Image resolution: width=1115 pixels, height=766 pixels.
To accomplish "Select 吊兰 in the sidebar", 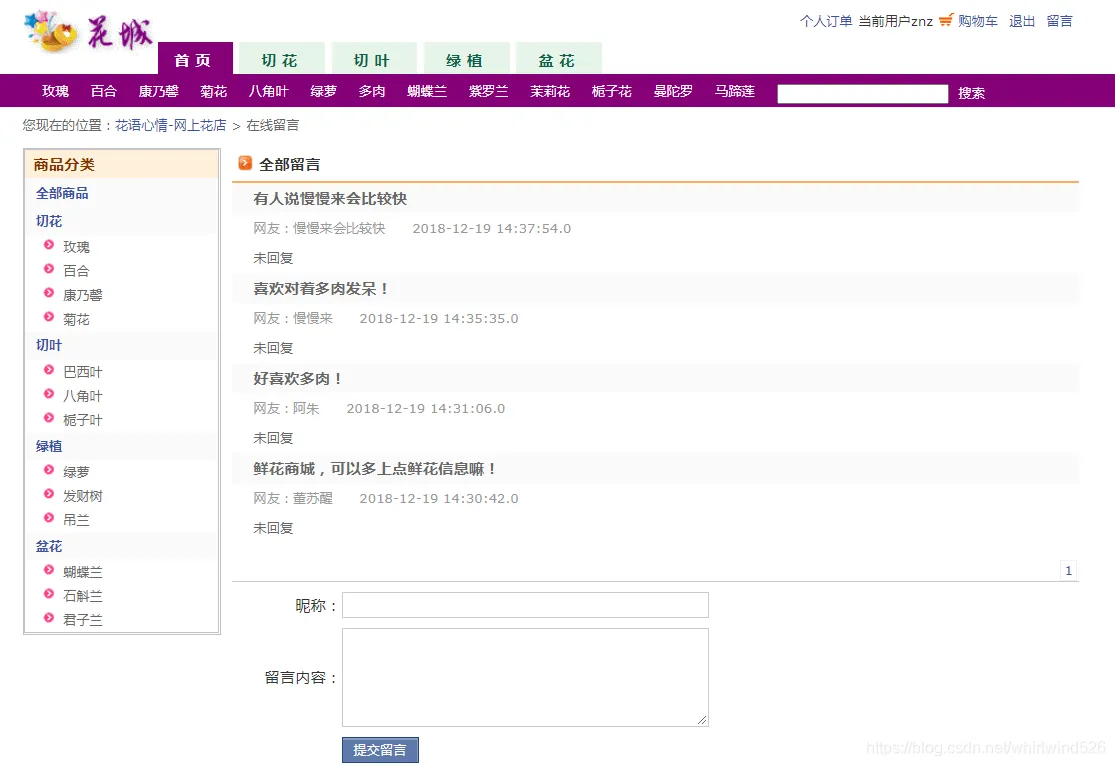I will pos(76,520).
